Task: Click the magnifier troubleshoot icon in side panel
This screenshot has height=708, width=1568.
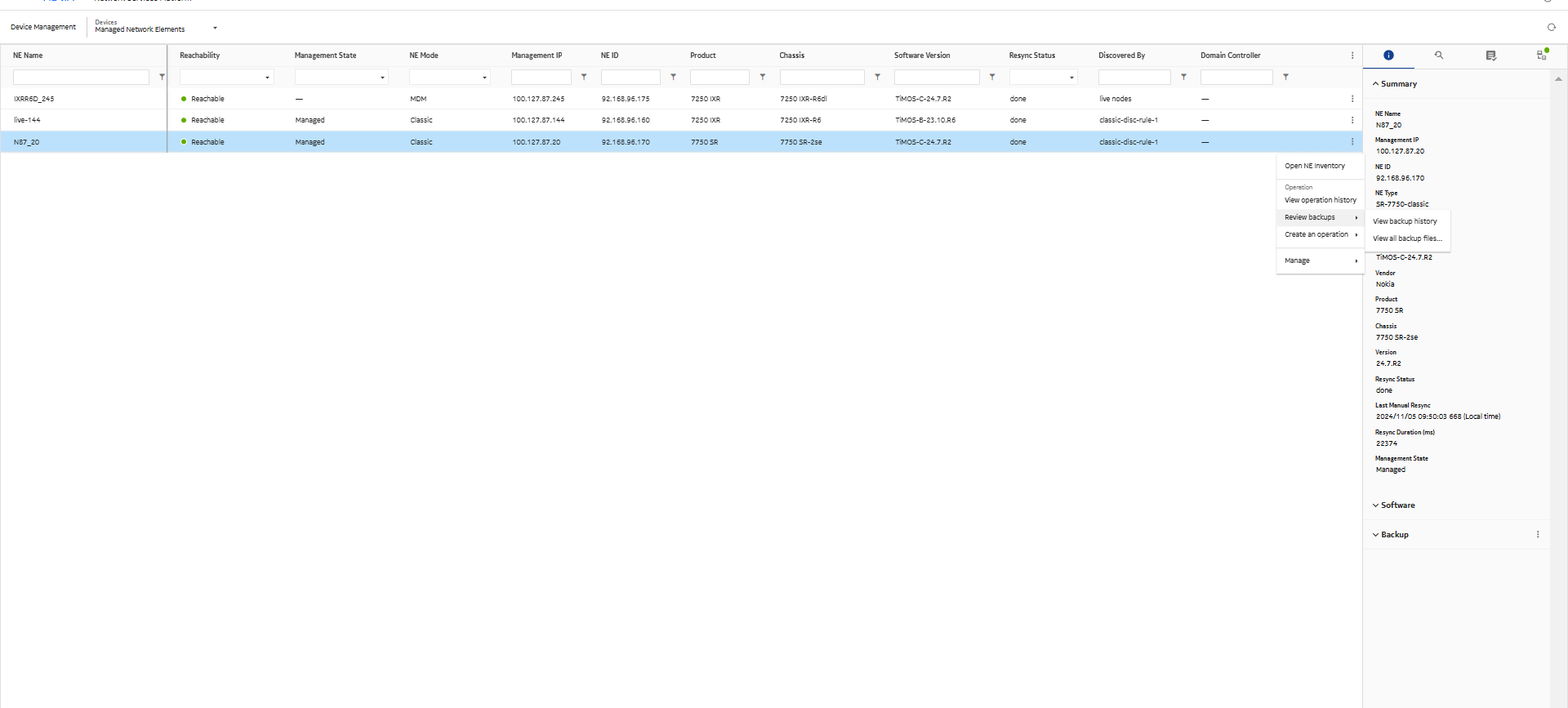Action: coord(1439,56)
